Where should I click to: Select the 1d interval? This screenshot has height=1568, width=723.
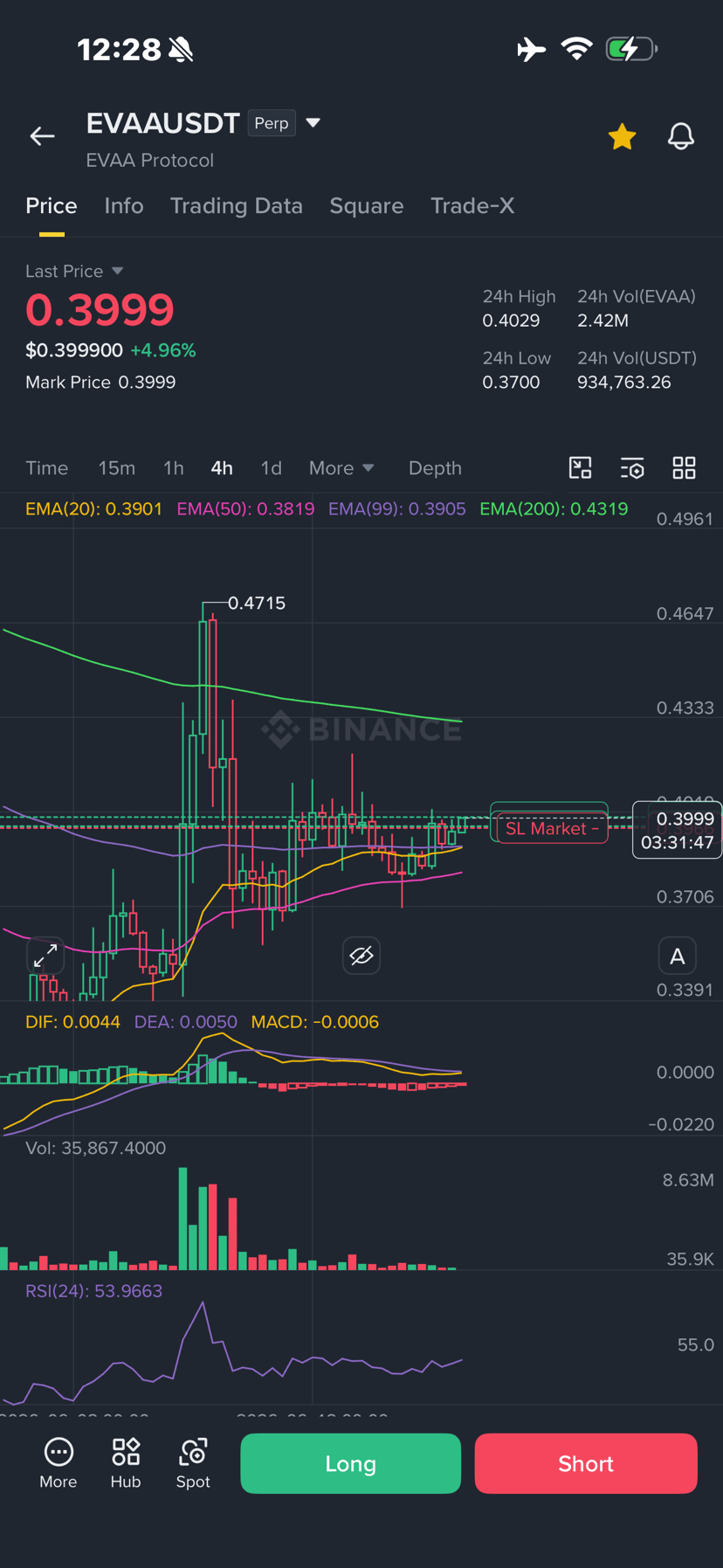(271, 468)
